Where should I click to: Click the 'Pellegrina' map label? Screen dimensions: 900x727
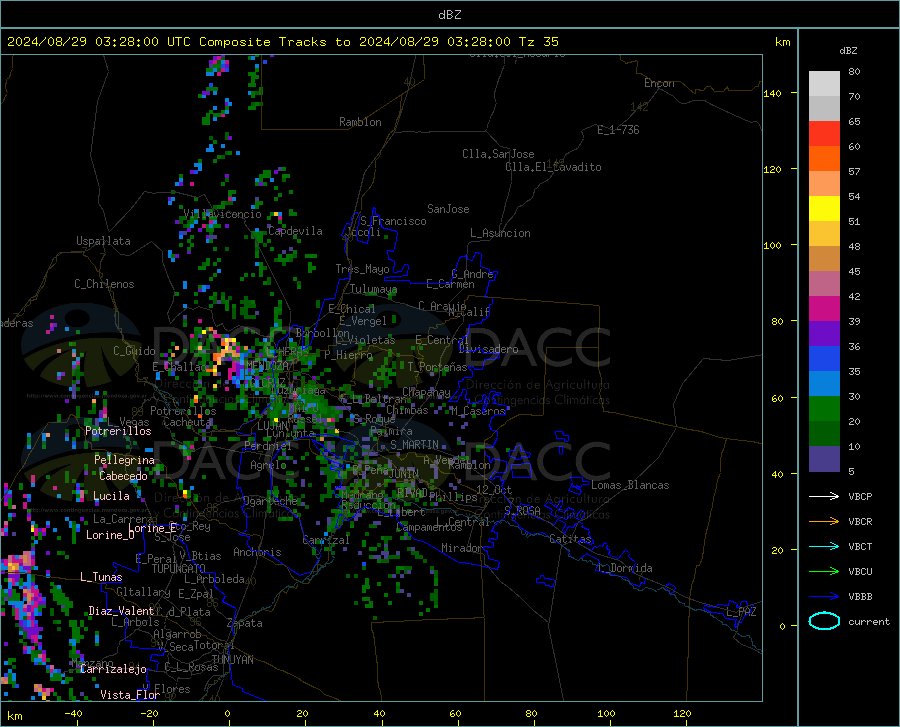point(124,460)
